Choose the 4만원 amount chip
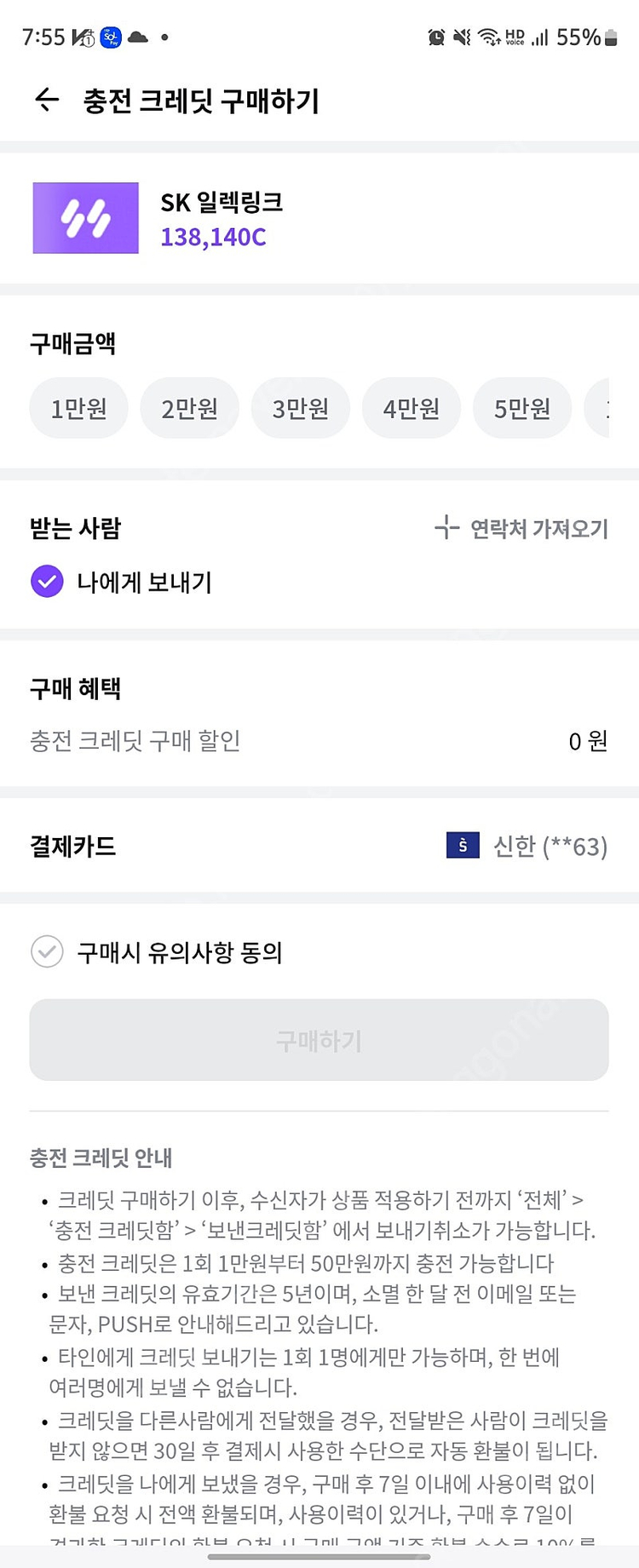 (x=411, y=409)
